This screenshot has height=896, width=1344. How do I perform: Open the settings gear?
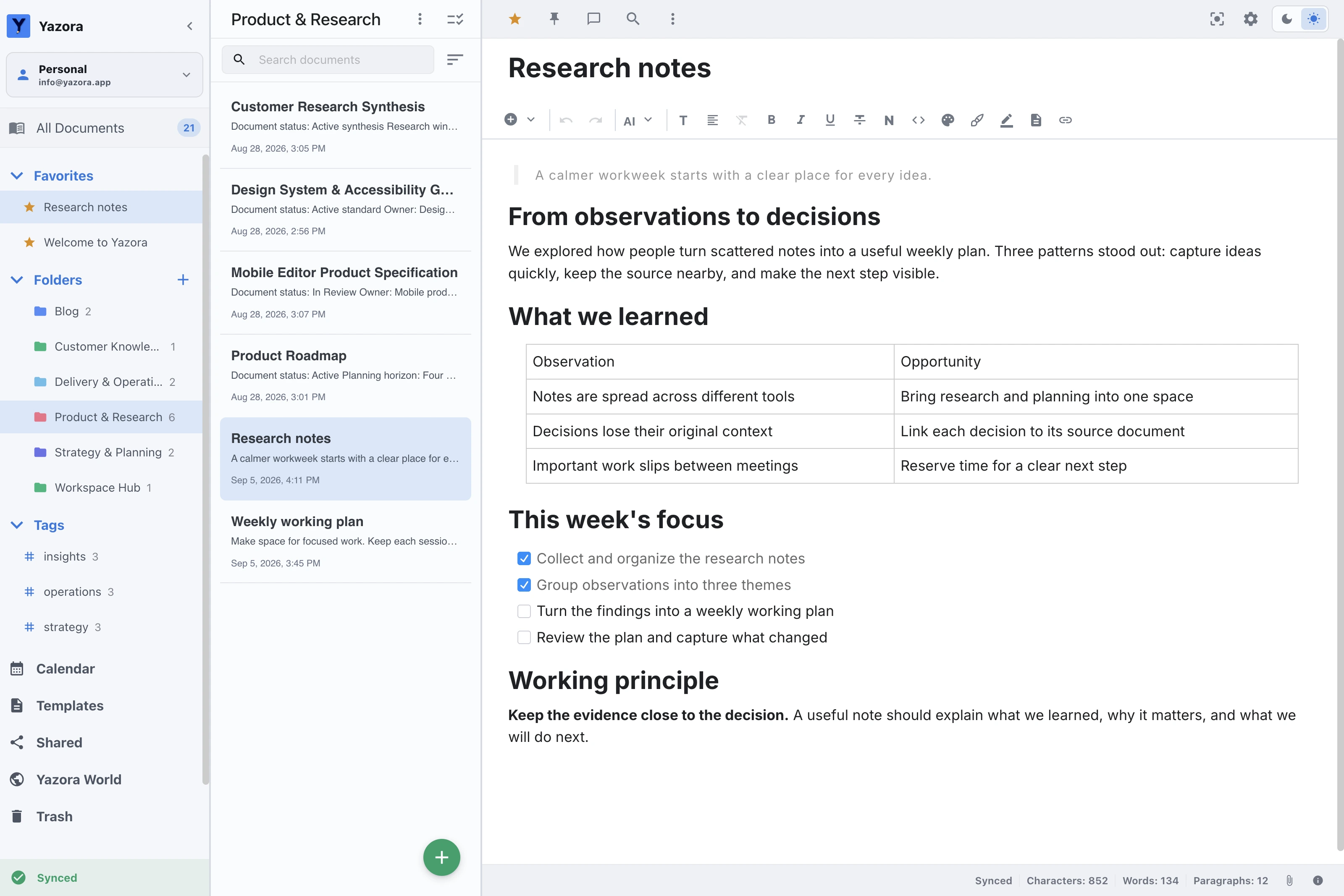point(1251,19)
